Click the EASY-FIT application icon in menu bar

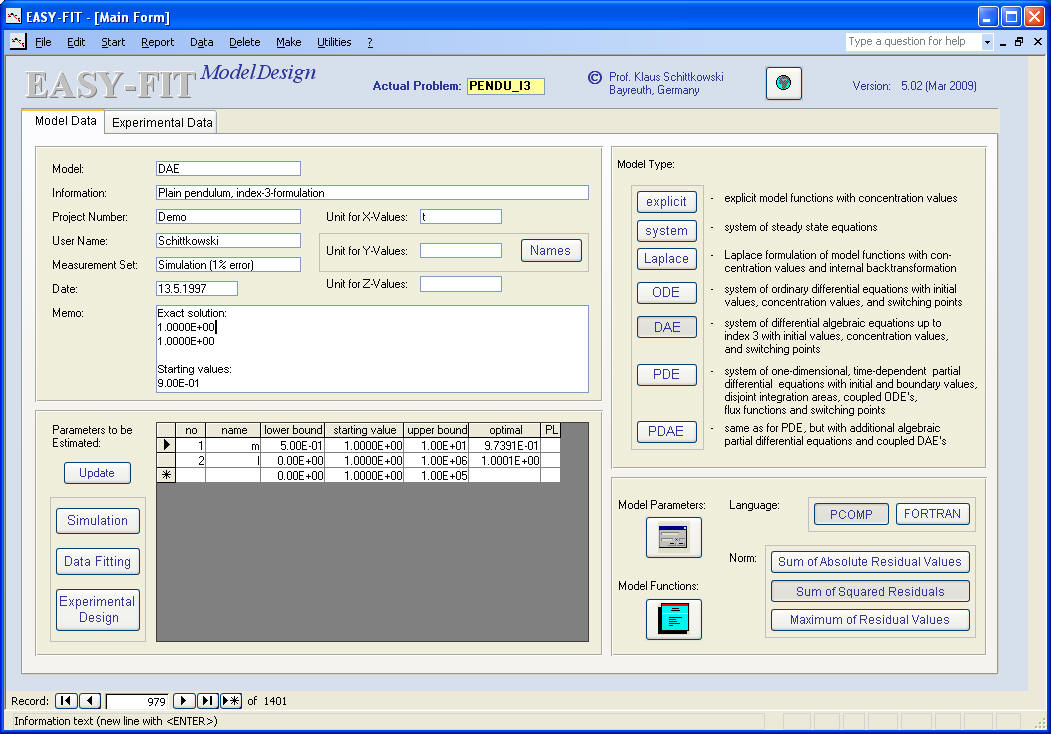[18, 42]
